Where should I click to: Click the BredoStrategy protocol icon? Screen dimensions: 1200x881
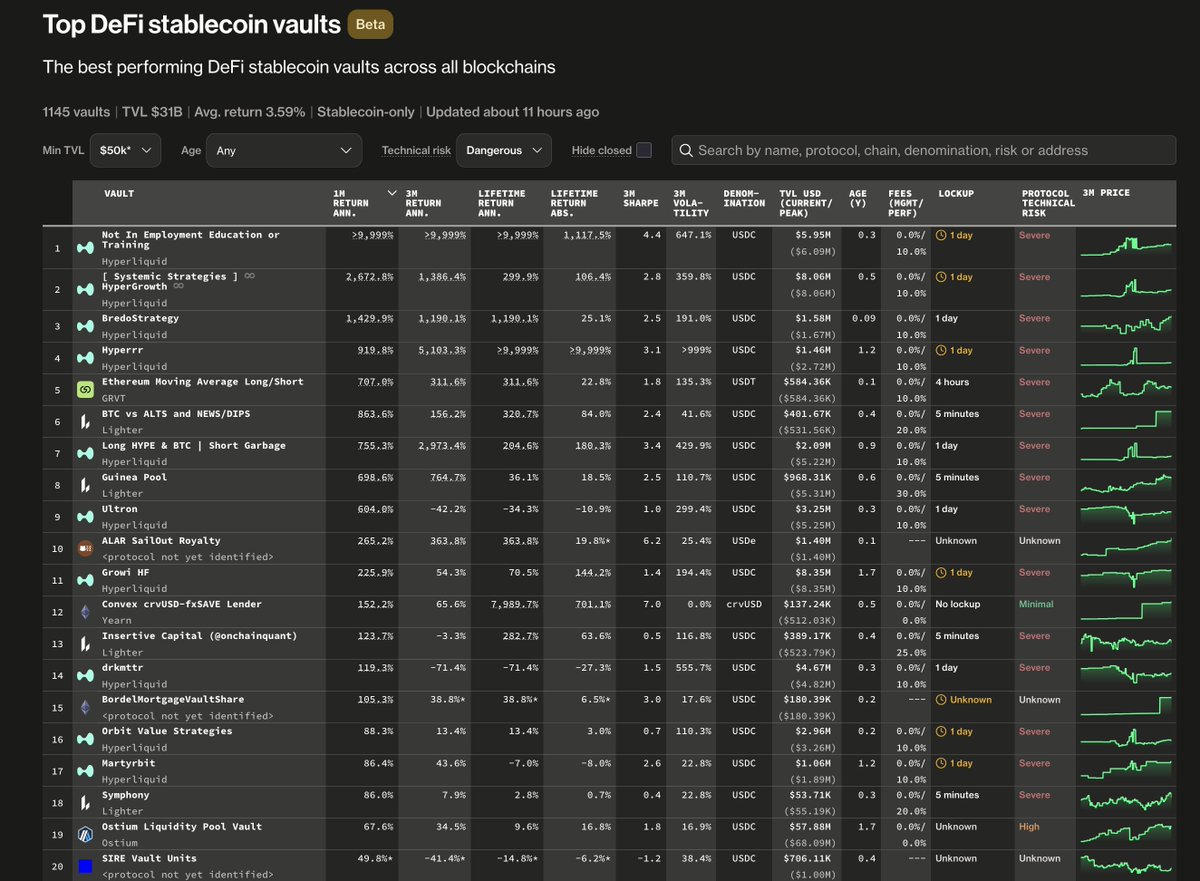tap(86, 326)
